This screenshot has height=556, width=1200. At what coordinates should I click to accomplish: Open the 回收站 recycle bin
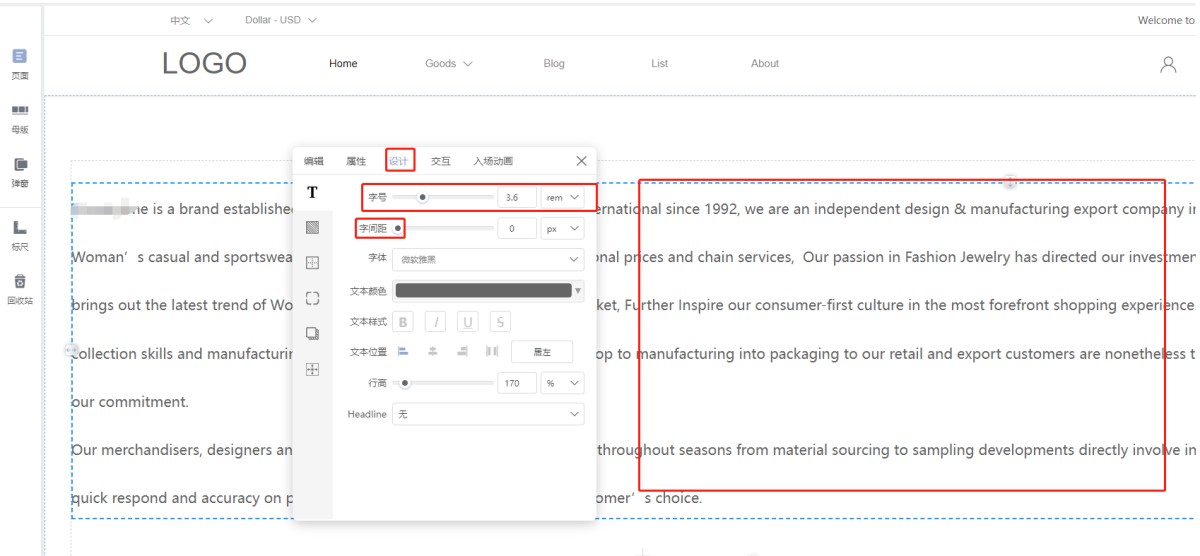pos(20,288)
